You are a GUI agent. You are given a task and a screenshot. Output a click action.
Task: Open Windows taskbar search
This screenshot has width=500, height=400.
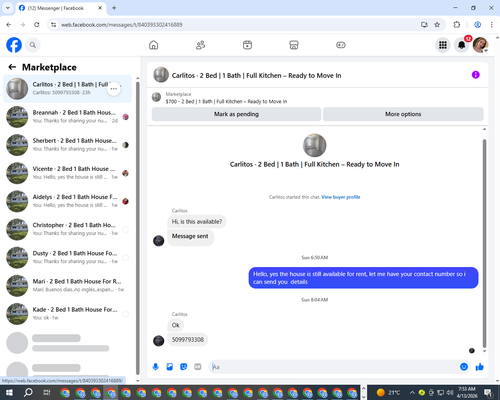point(28,393)
